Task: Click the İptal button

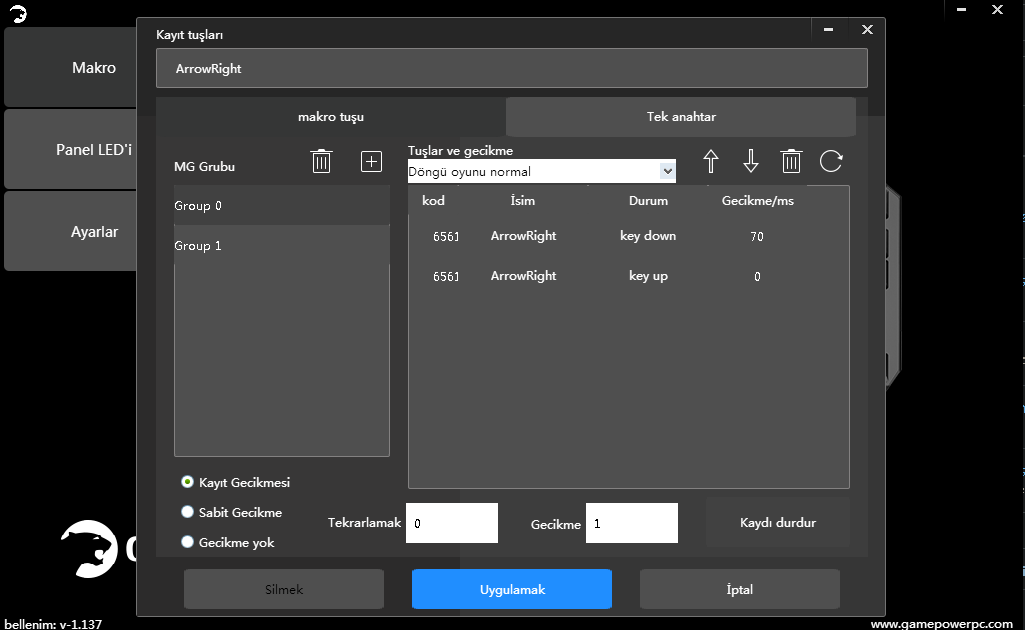Action: (x=739, y=589)
